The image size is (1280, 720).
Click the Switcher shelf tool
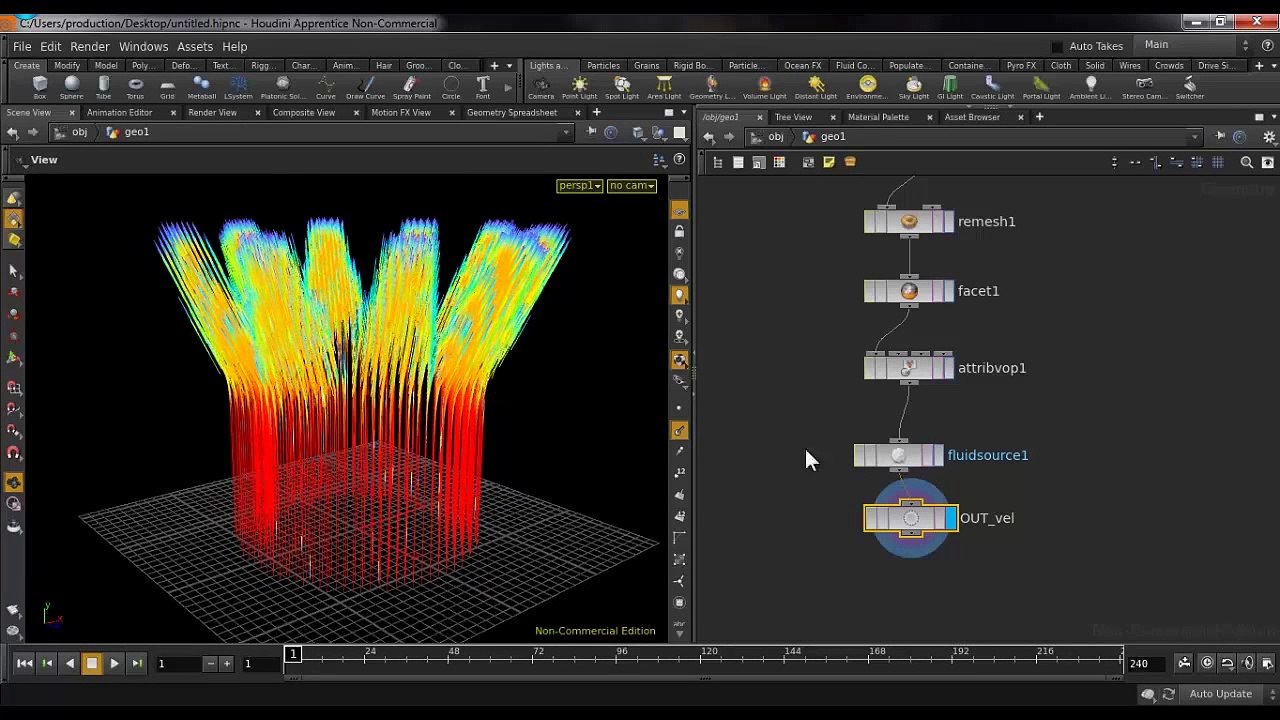point(1189,88)
